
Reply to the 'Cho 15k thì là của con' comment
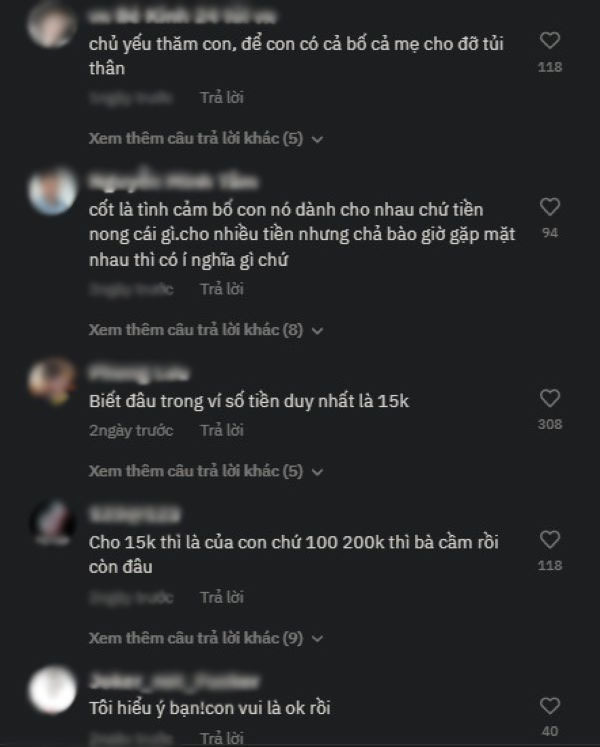[222, 597]
